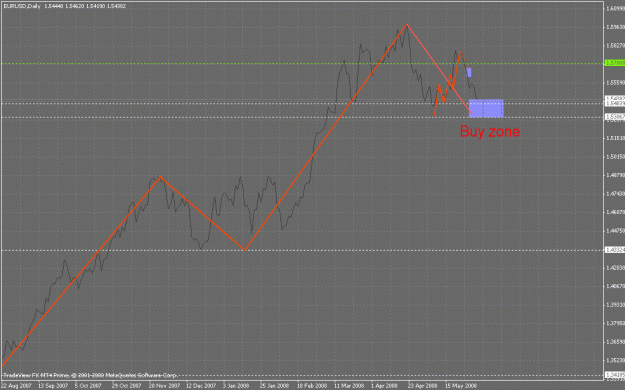Screen dimensions: 625x390
Task: Click the '25 Jan 2008' date label
Action: [274, 386]
